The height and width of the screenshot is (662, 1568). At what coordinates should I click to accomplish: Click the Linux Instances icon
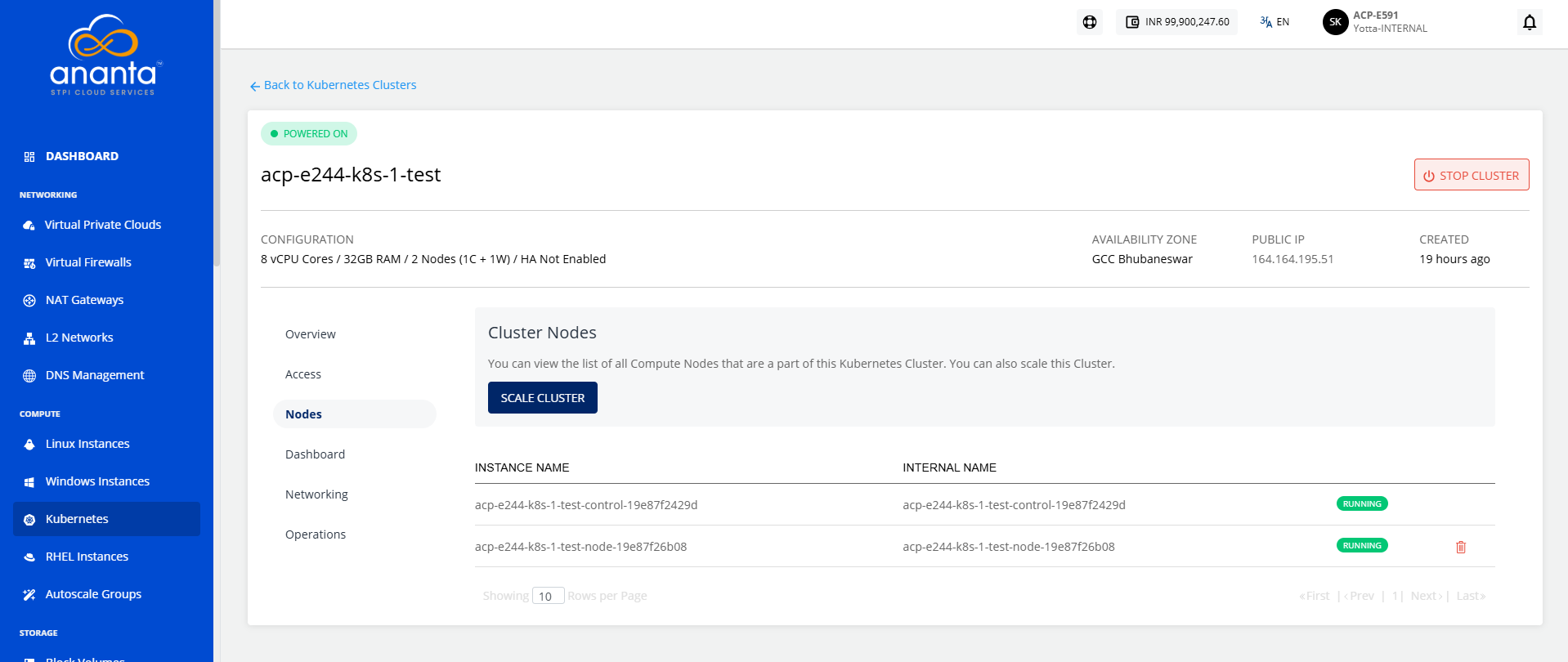pyautogui.click(x=29, y=444)
